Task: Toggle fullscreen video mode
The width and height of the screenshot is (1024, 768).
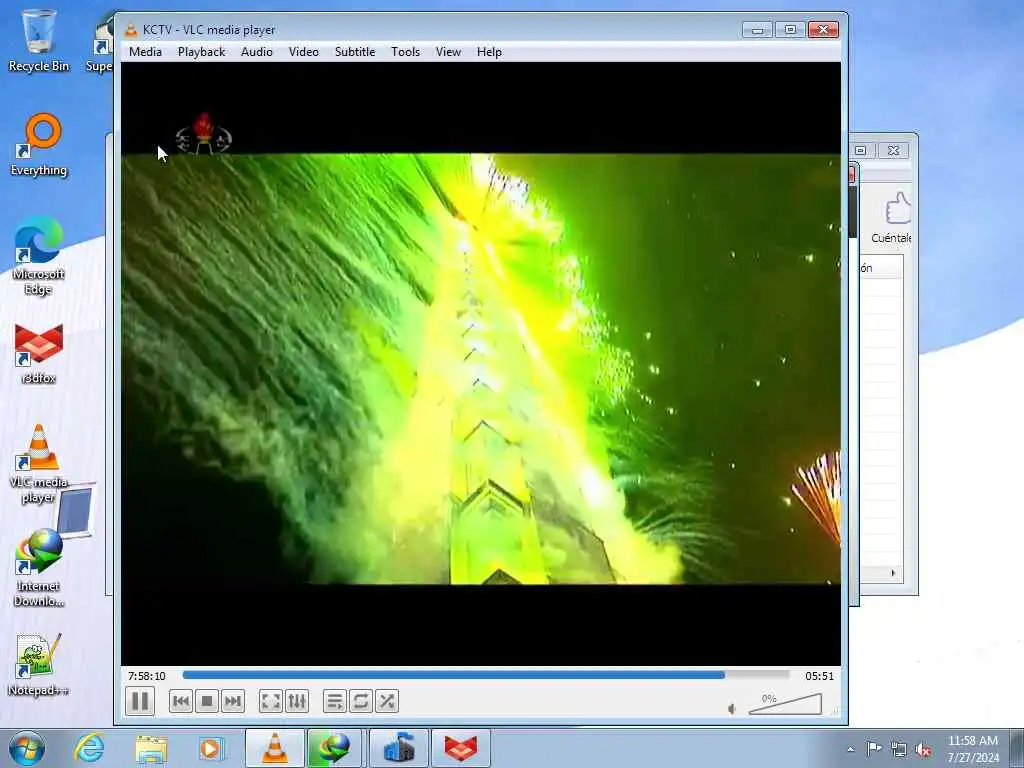Action: [x=270, y=701]
